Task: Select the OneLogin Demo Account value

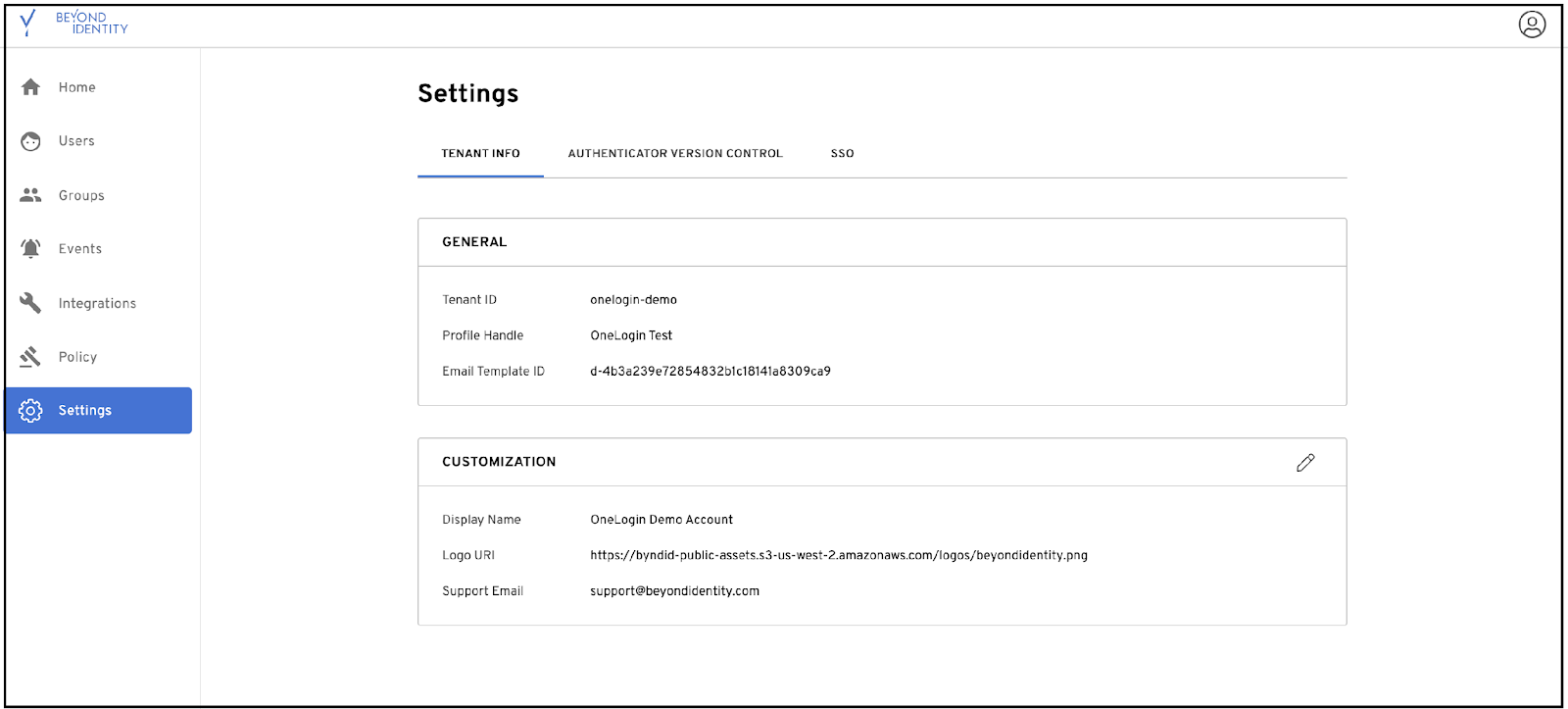Action: point(661,520)
